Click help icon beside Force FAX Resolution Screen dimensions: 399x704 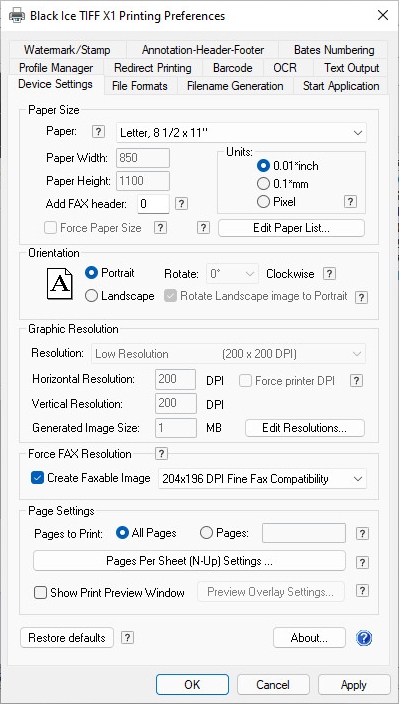[x=161, y=454]
